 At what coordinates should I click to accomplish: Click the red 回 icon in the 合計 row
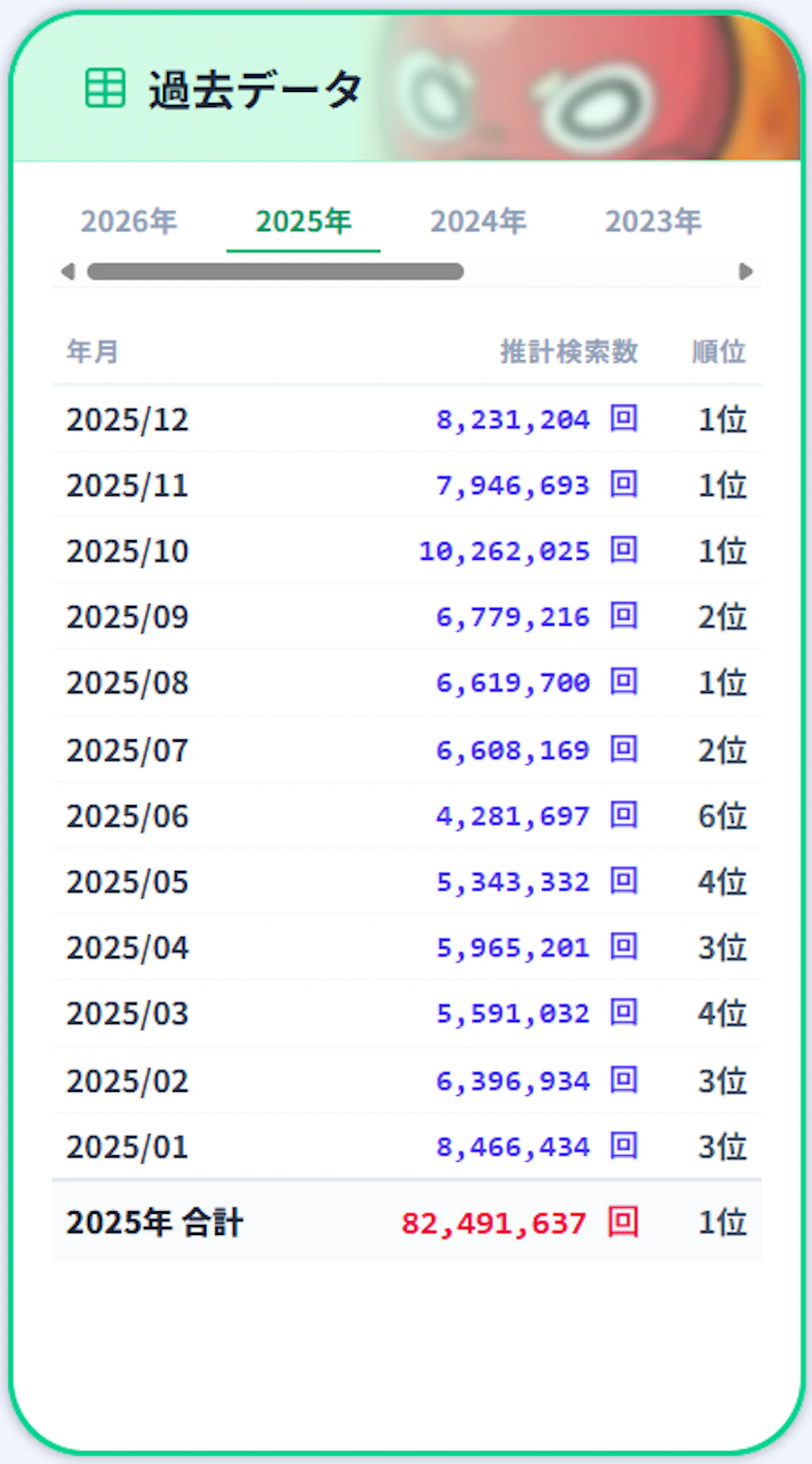[623, 1221]
